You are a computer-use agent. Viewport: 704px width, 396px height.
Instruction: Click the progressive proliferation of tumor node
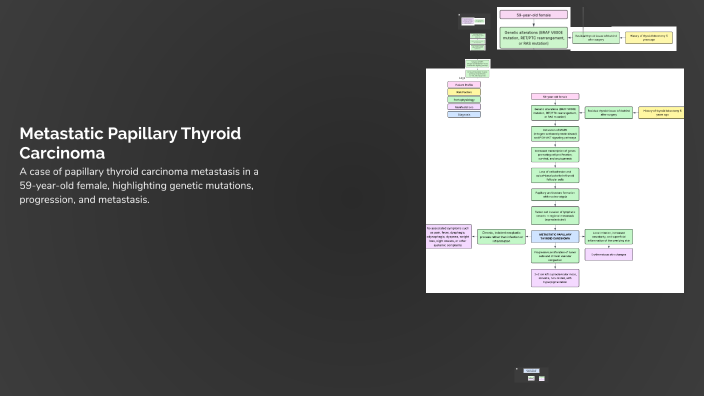[x=555, y=256]
